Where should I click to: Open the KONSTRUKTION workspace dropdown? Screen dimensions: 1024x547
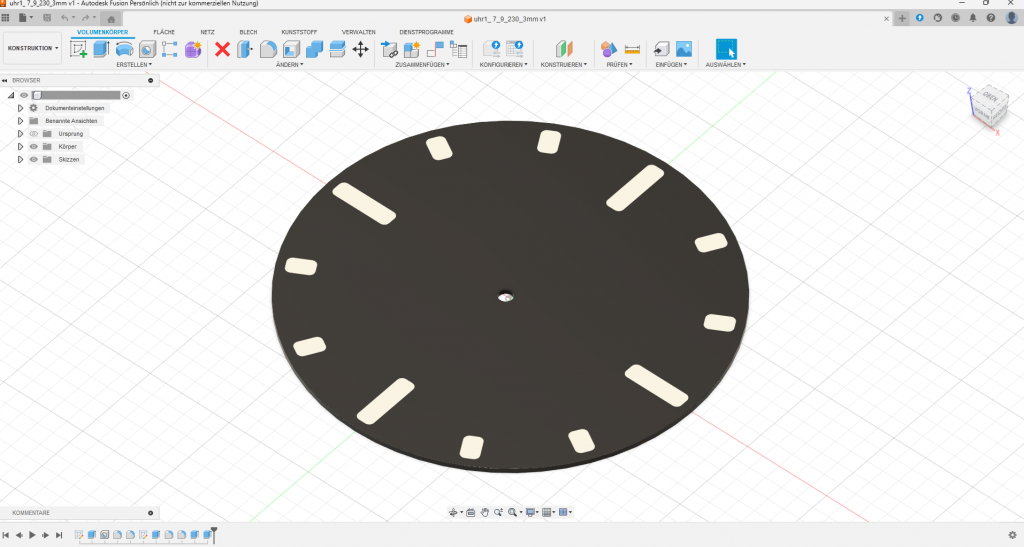[x=33, y=48]
